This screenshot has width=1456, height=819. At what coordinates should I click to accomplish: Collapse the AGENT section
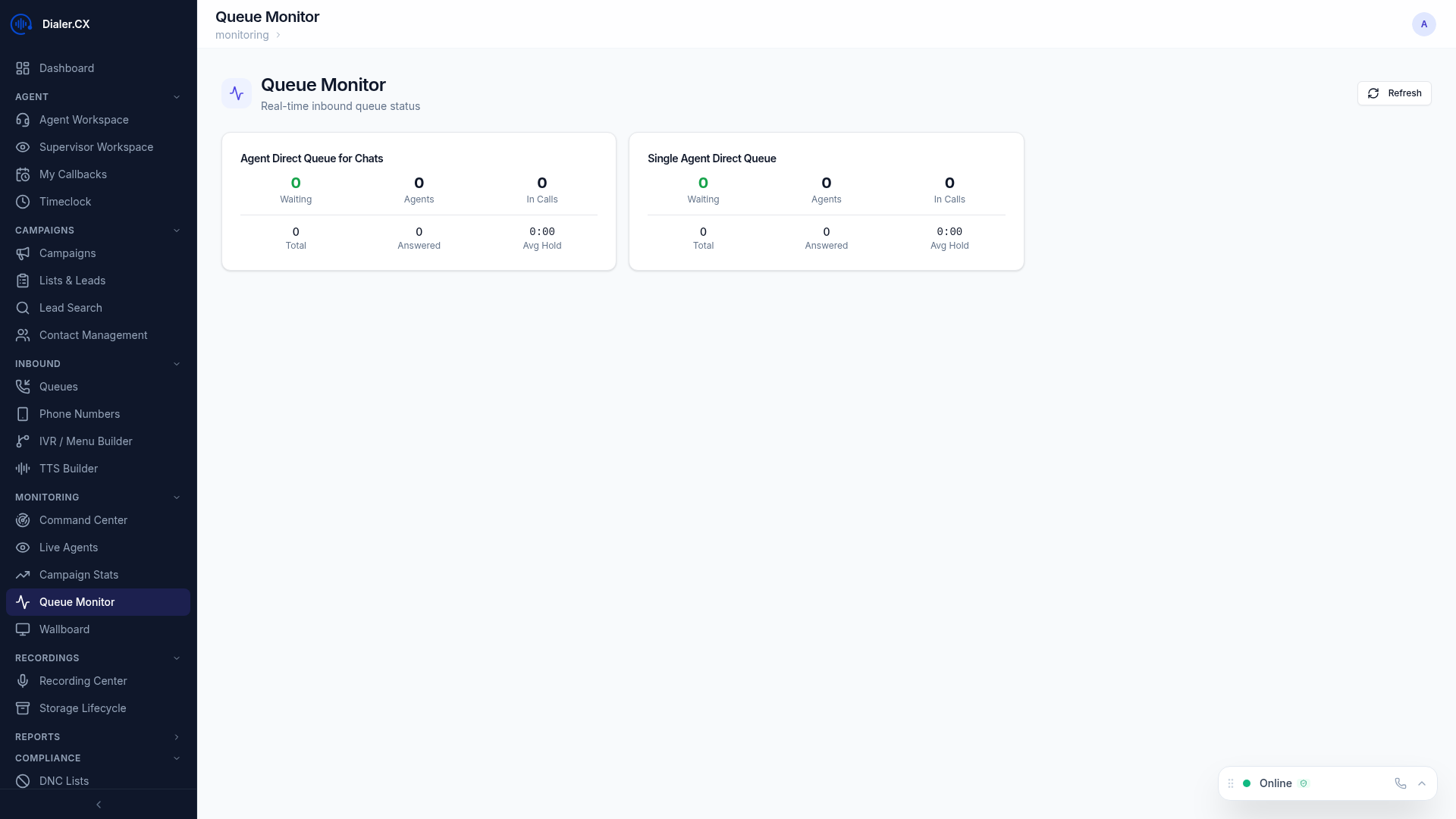[177, 96]
